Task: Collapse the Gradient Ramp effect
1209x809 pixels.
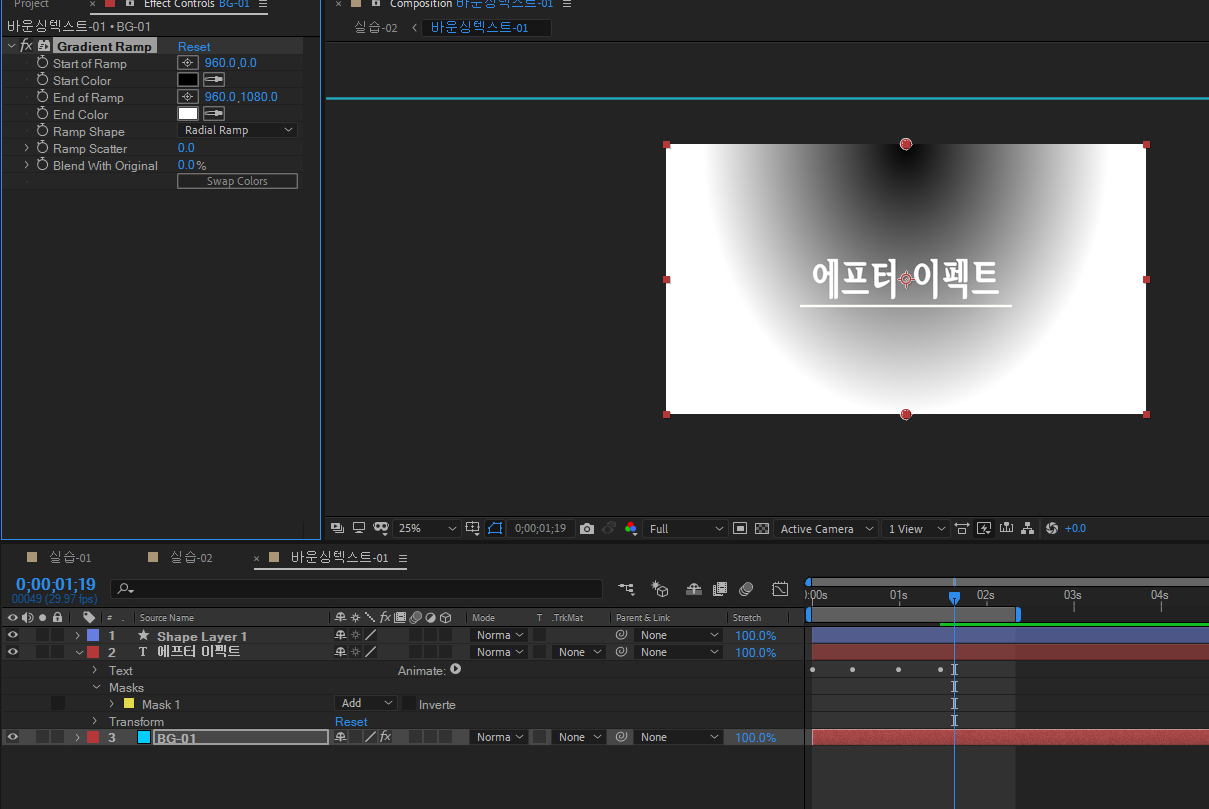Action: pos(11,46)
